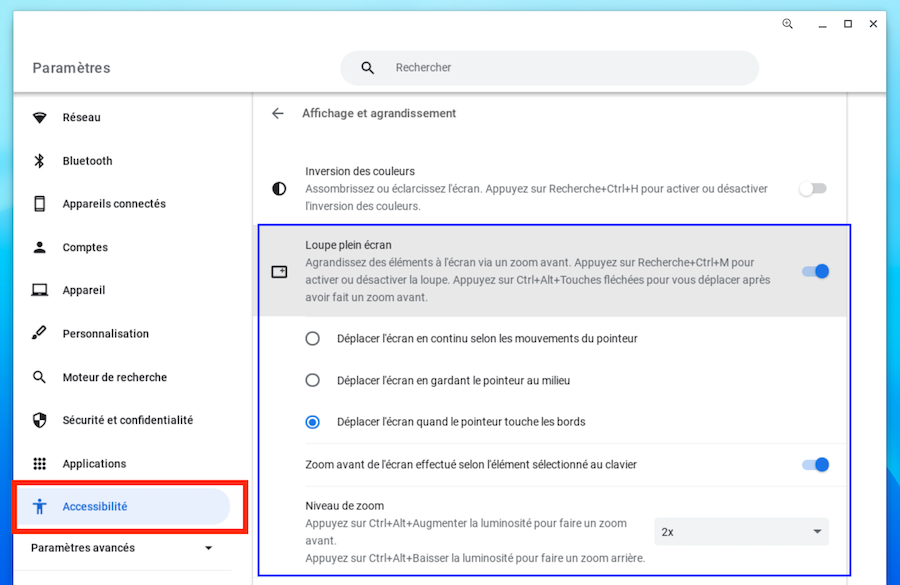Select keep pointer in middle radio option

point(313,381)
